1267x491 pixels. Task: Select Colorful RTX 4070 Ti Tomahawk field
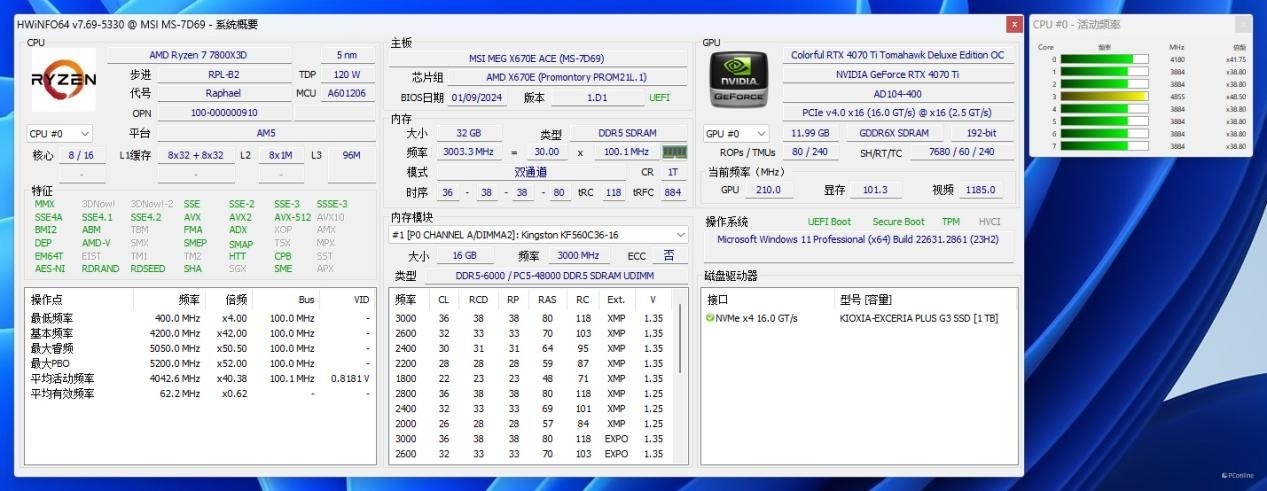pyautogui.click(x=897, y=55)
